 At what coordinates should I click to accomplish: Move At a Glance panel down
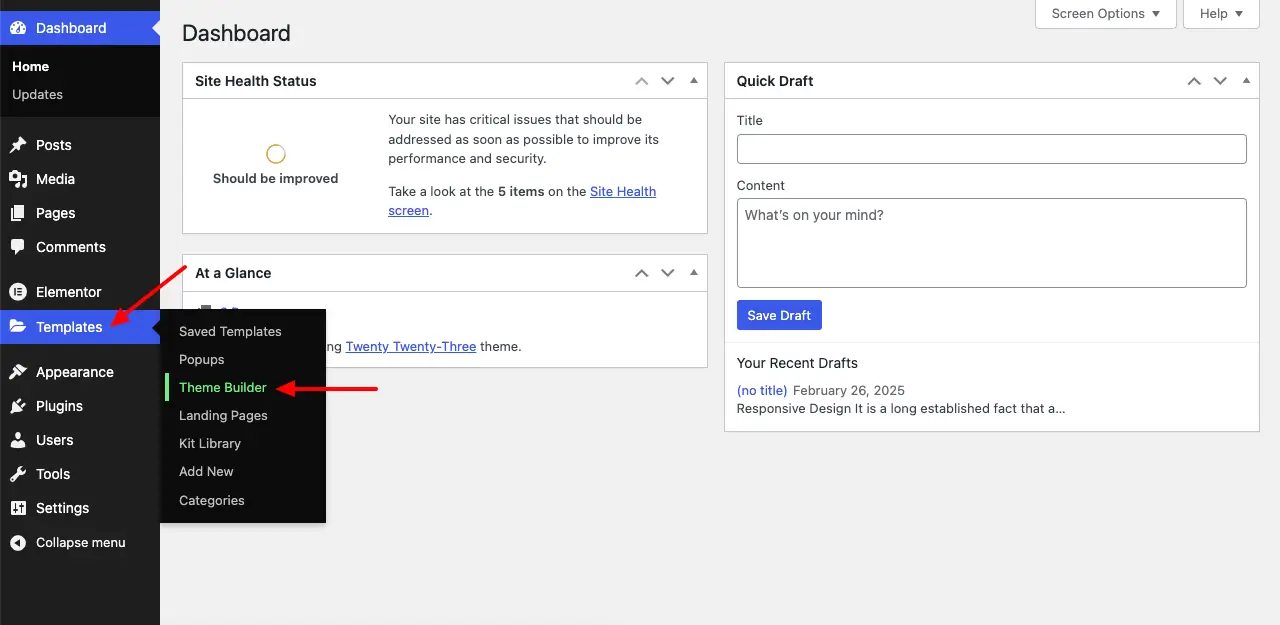(668, 273)
